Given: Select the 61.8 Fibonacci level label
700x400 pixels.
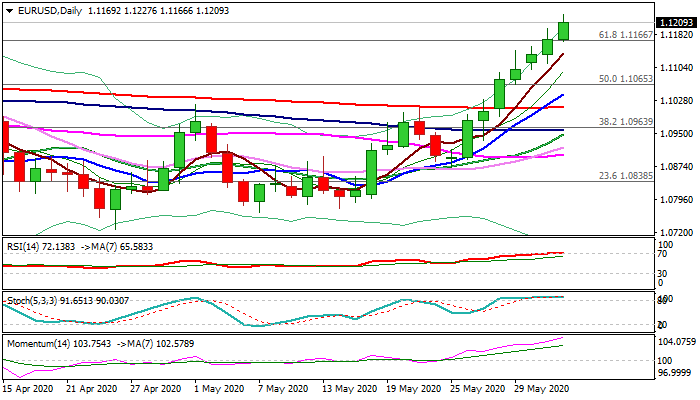Looking at the screenshot, I should (625, 34).
